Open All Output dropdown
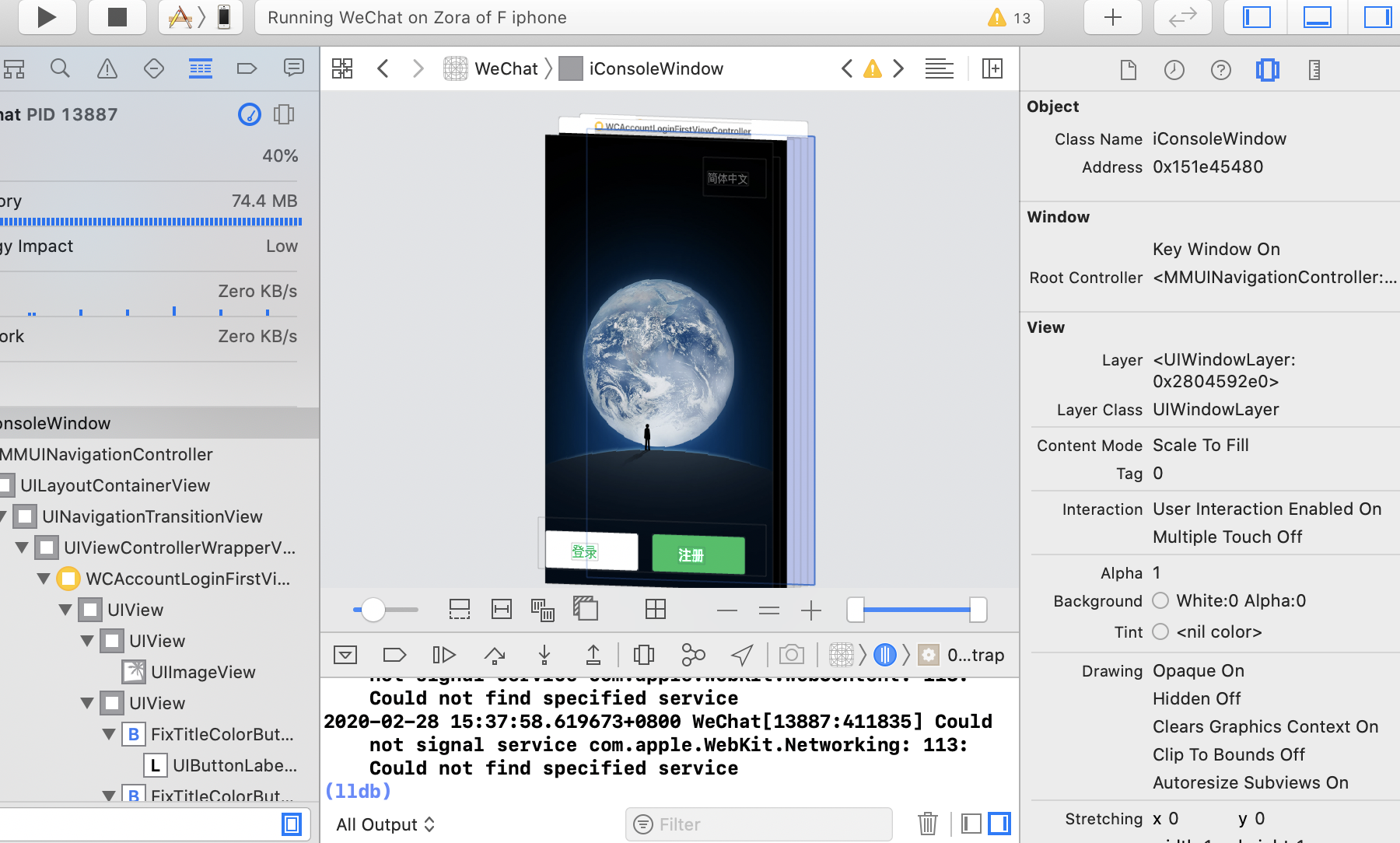Screen dimensions: 1400x843 386,824
